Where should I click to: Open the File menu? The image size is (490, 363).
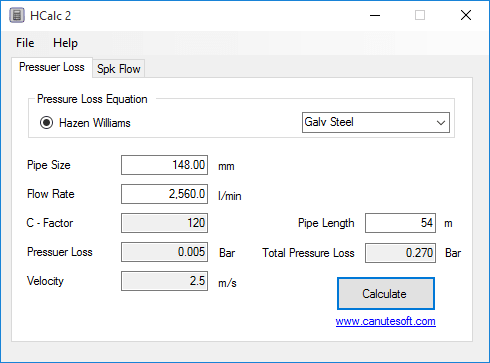pyautogui.click(x=25, y=43)
